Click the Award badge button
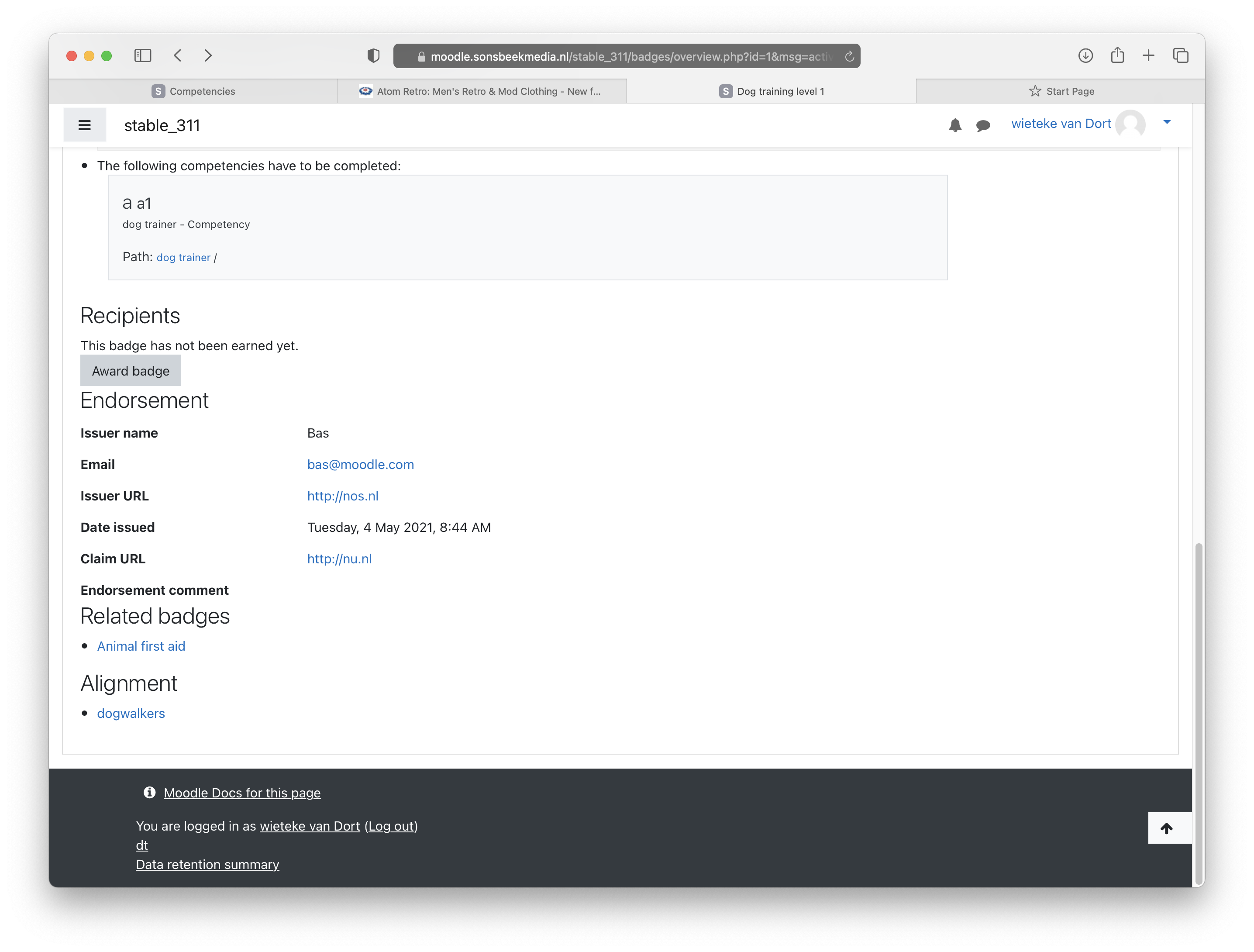1254x952 pixels. coord(131,371)
